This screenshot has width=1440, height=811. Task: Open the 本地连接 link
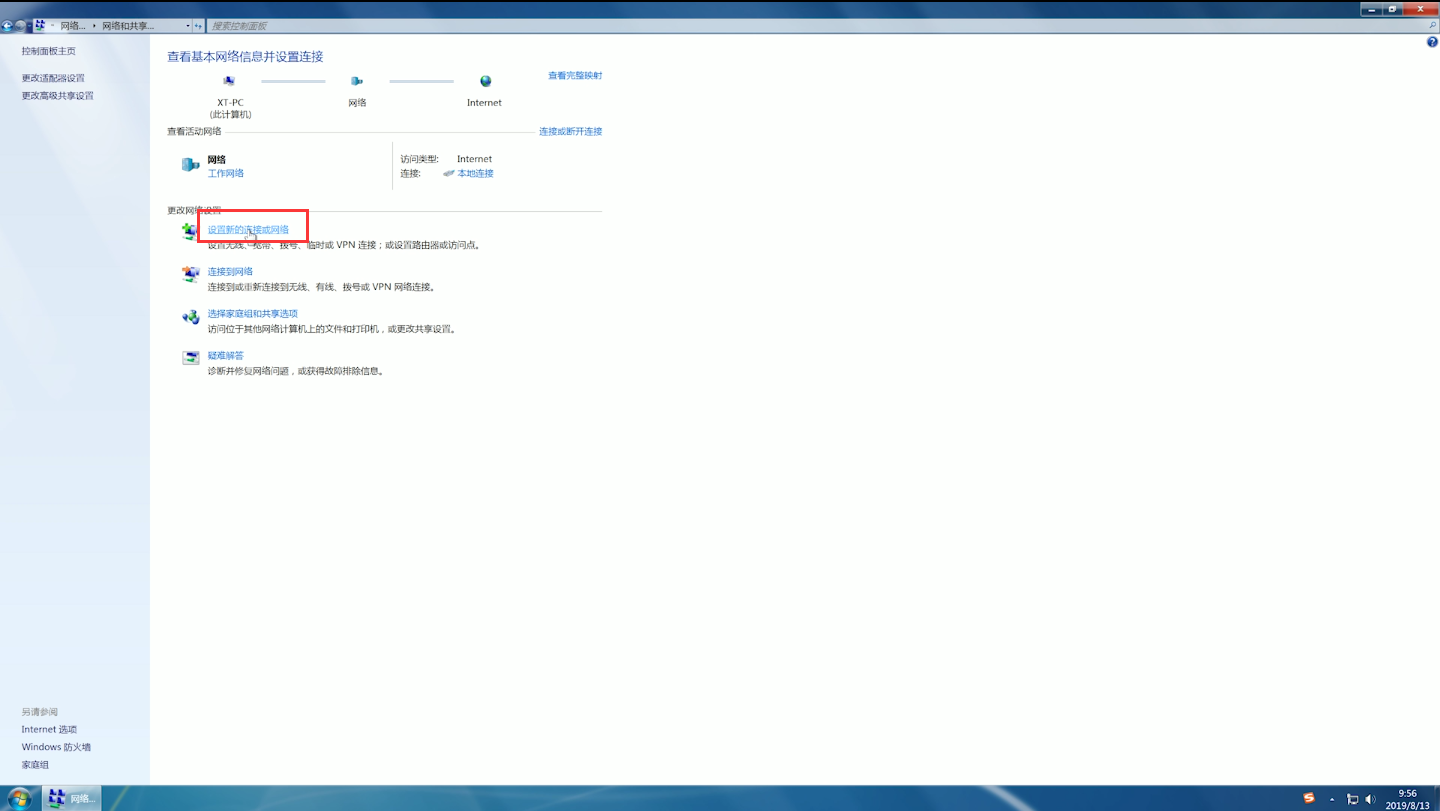[x=475, y=174]
